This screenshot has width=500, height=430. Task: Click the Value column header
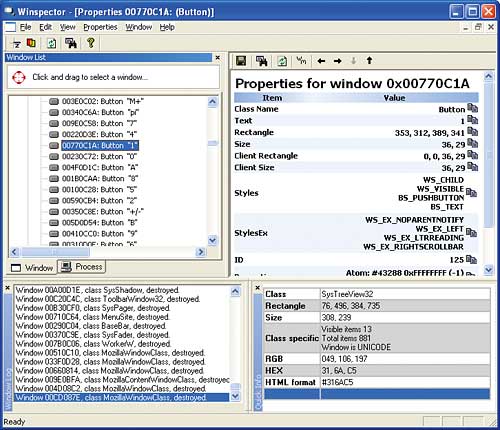pyautogui.click(x=394, y=98)
